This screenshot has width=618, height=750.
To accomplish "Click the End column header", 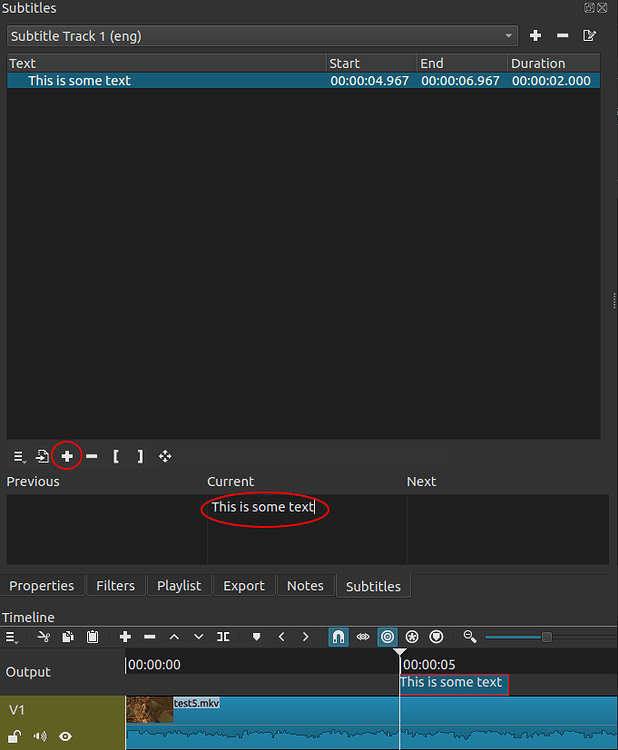I will coord(462,63).
